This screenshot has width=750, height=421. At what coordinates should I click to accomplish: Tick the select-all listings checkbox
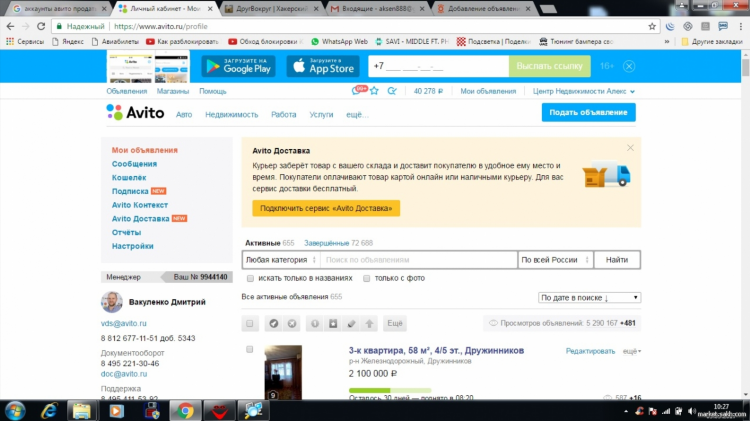pos(250,324)
